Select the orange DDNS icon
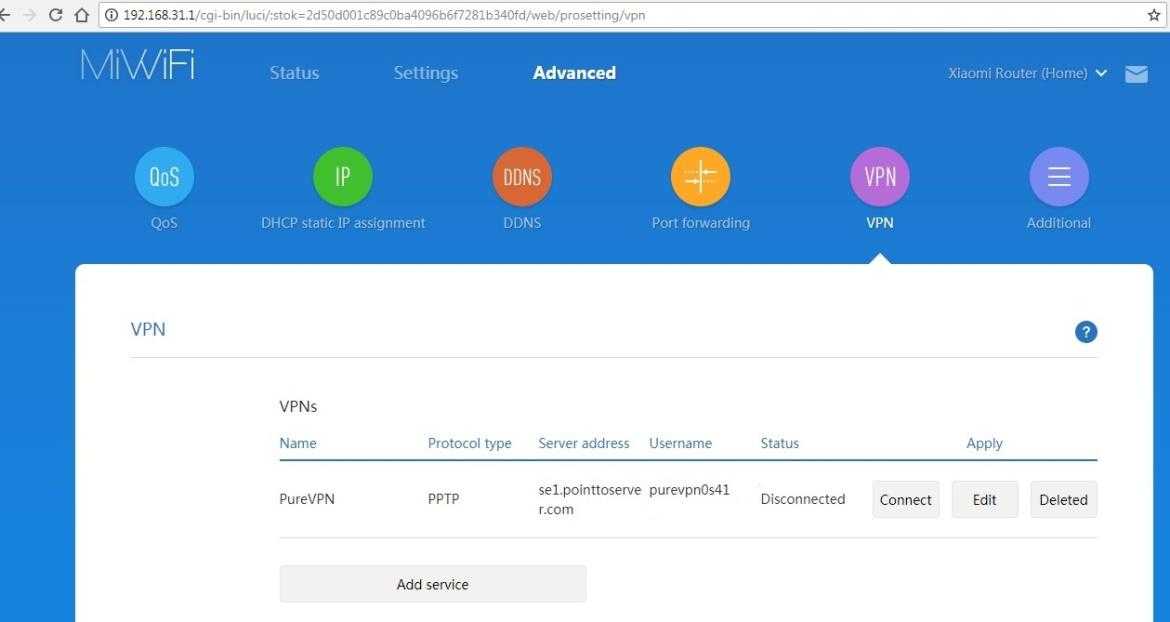The image size is (1170, 622). click(522, 177)
